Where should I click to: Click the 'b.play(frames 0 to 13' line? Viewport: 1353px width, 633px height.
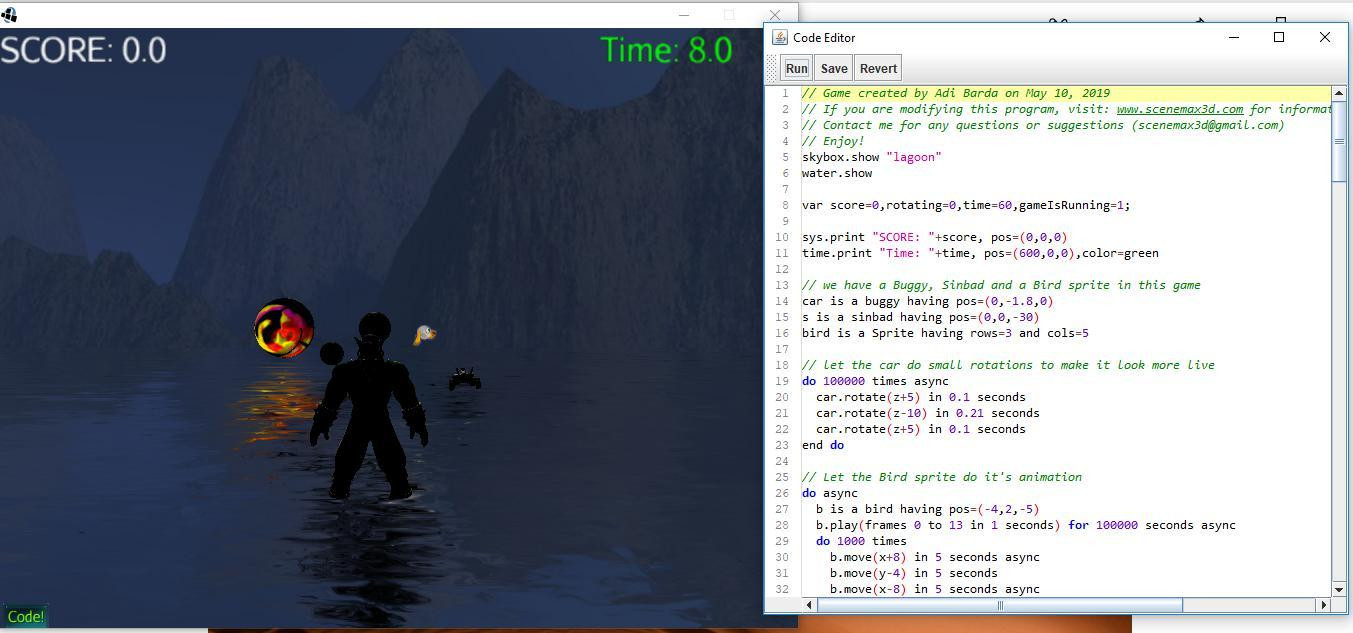[1025, 525]
